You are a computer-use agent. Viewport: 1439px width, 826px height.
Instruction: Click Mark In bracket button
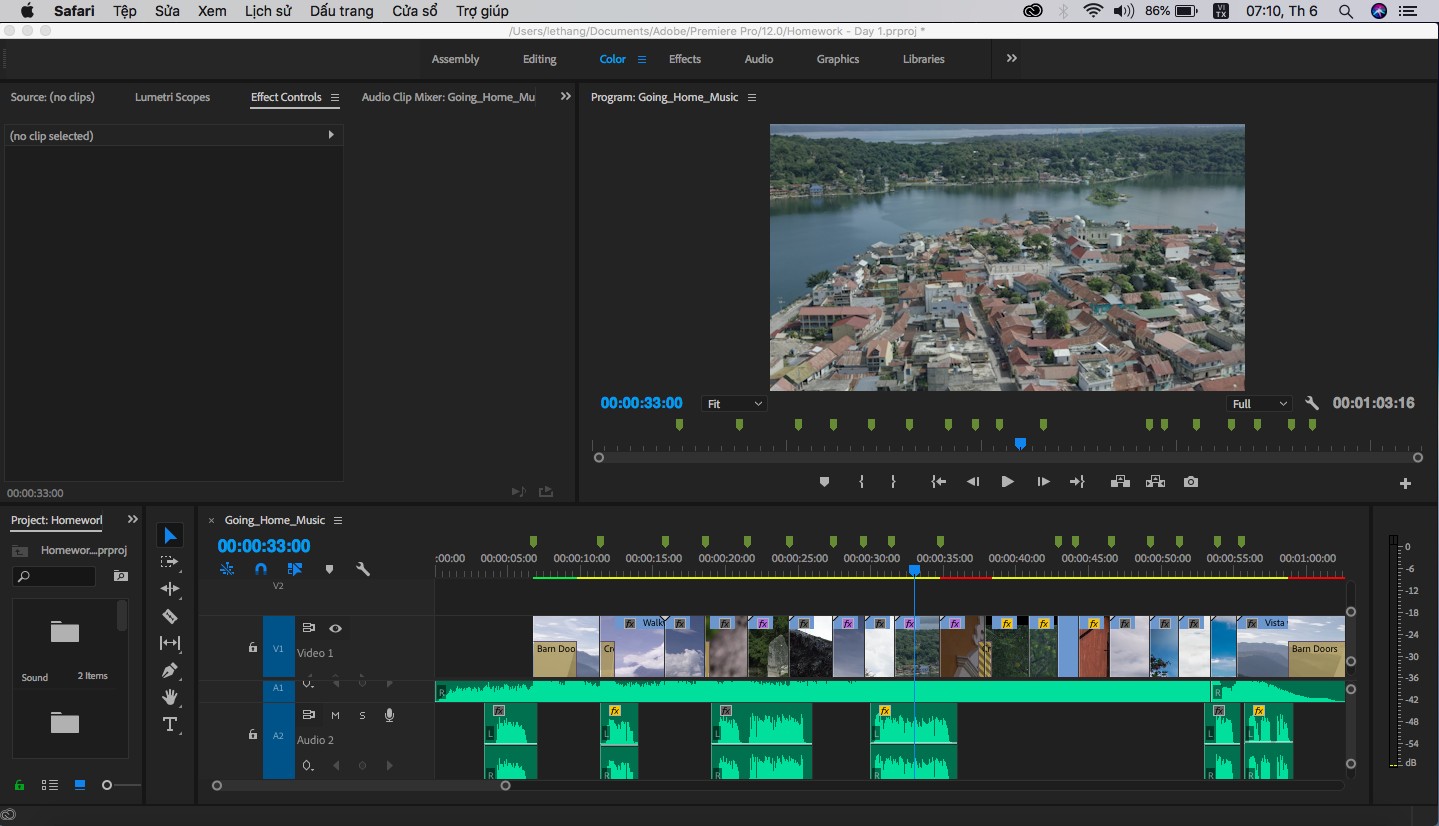pyautogui.click(x=861, y=482)
